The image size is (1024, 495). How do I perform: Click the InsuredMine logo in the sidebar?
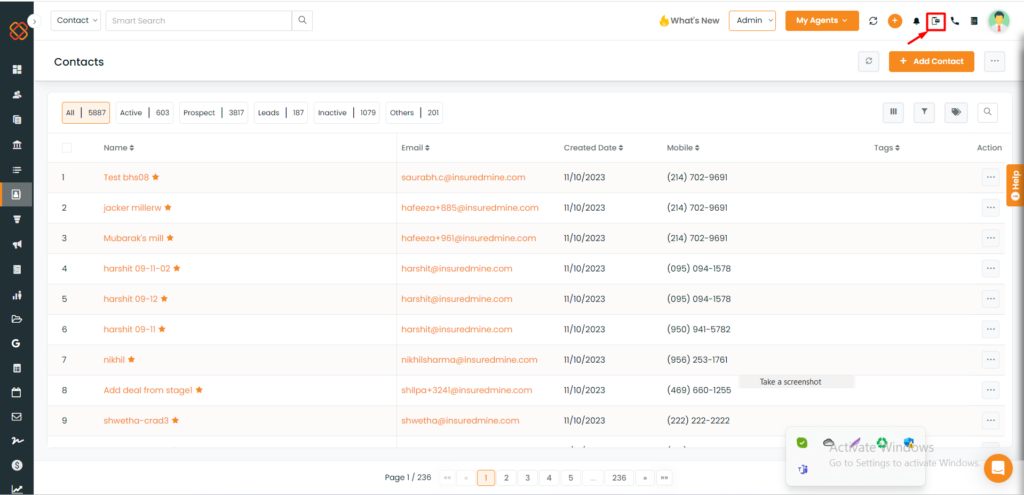[x=19, y=31]
